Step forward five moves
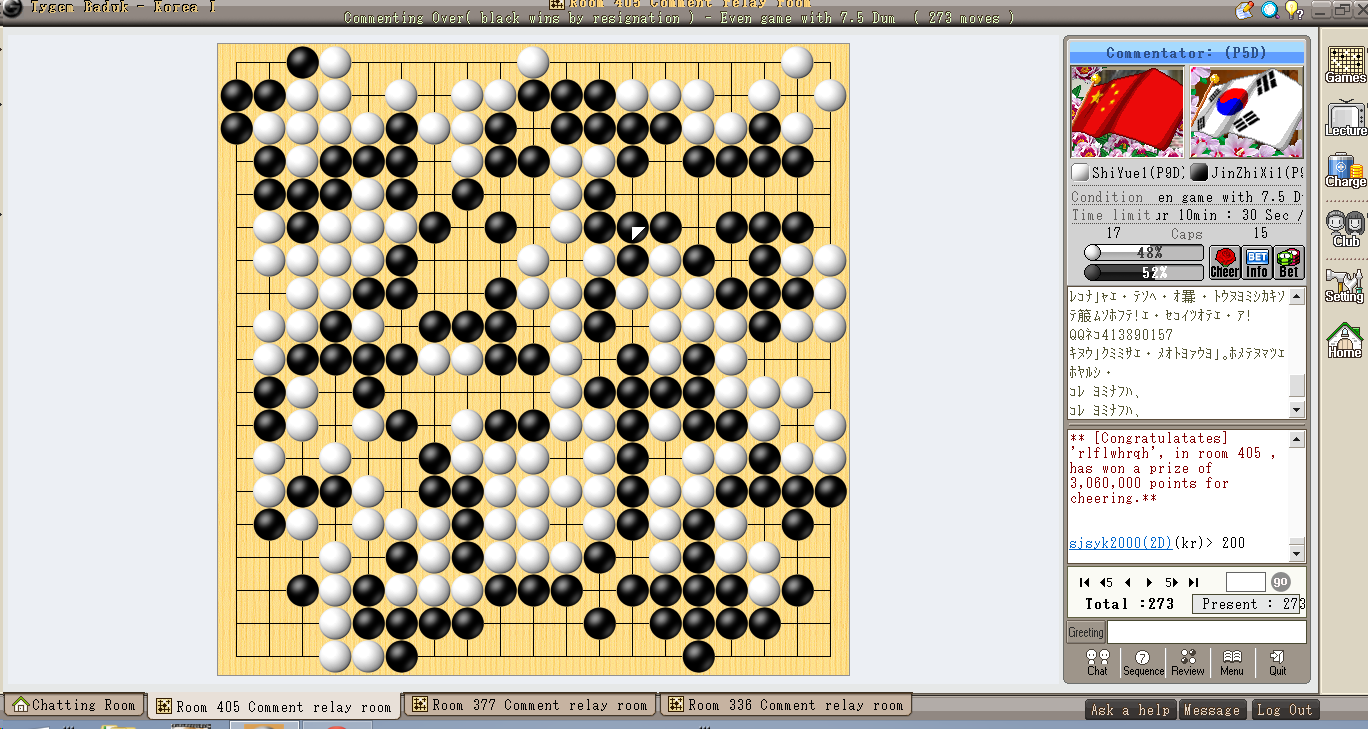The width and height of the screenshot is (1368, 729). pyautogui.click(x=1170, y=582)
